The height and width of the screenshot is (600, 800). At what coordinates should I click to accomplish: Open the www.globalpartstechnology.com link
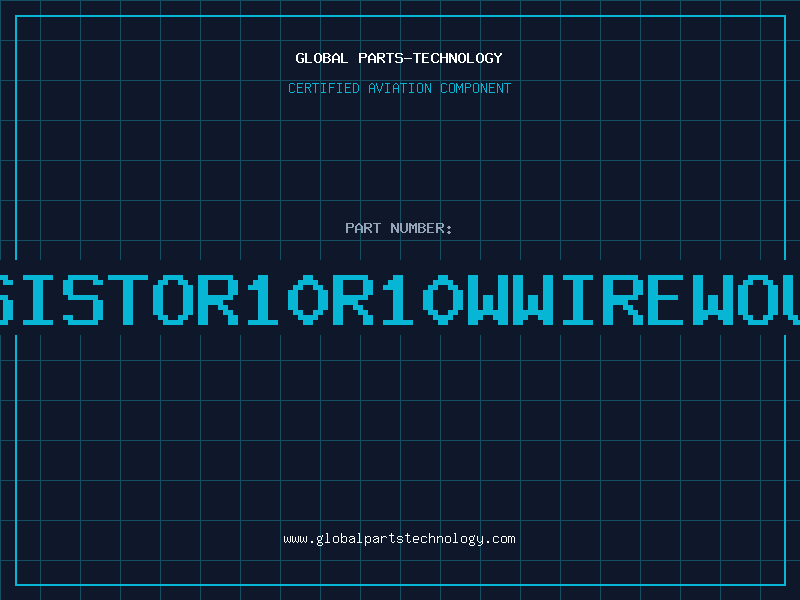click(x=399, y=539)
